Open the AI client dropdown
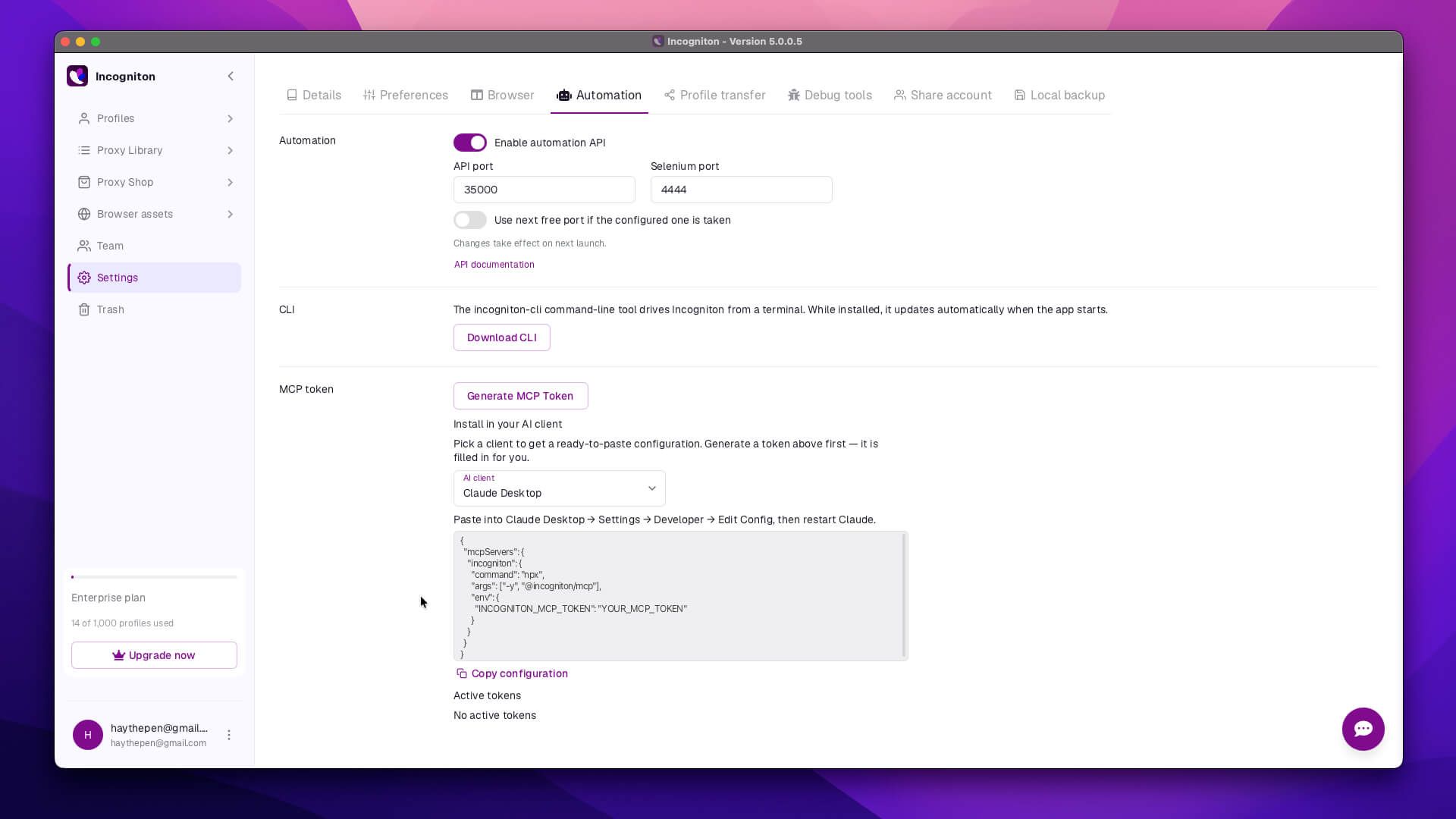 click(560, 488)
